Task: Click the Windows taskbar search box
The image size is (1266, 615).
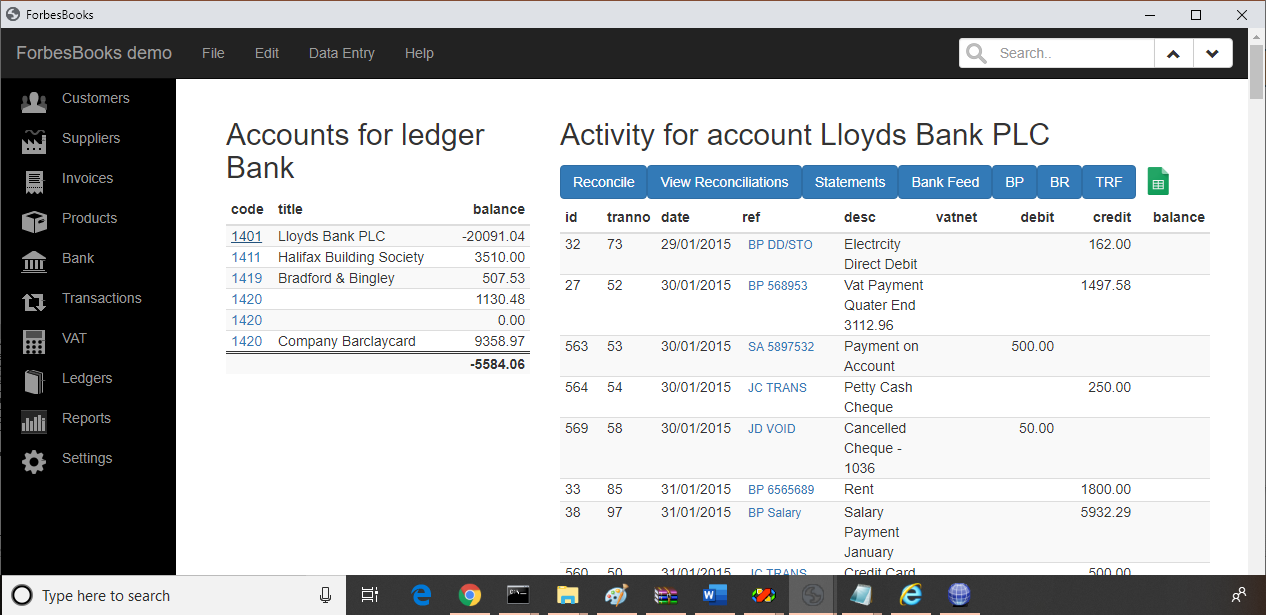Action: 176,595
